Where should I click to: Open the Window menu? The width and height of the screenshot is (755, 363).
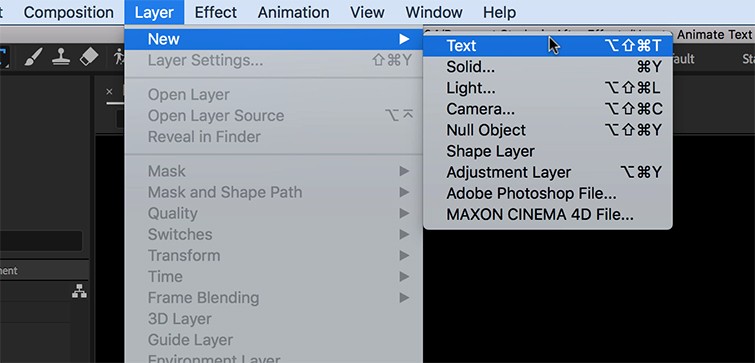(434, 12)
